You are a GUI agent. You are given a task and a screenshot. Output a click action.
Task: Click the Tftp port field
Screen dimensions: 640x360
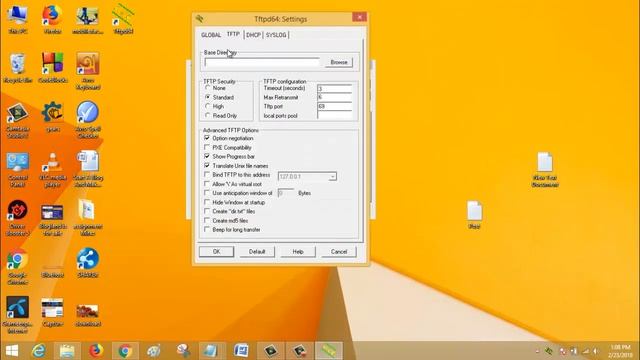(x=334, y=107)
